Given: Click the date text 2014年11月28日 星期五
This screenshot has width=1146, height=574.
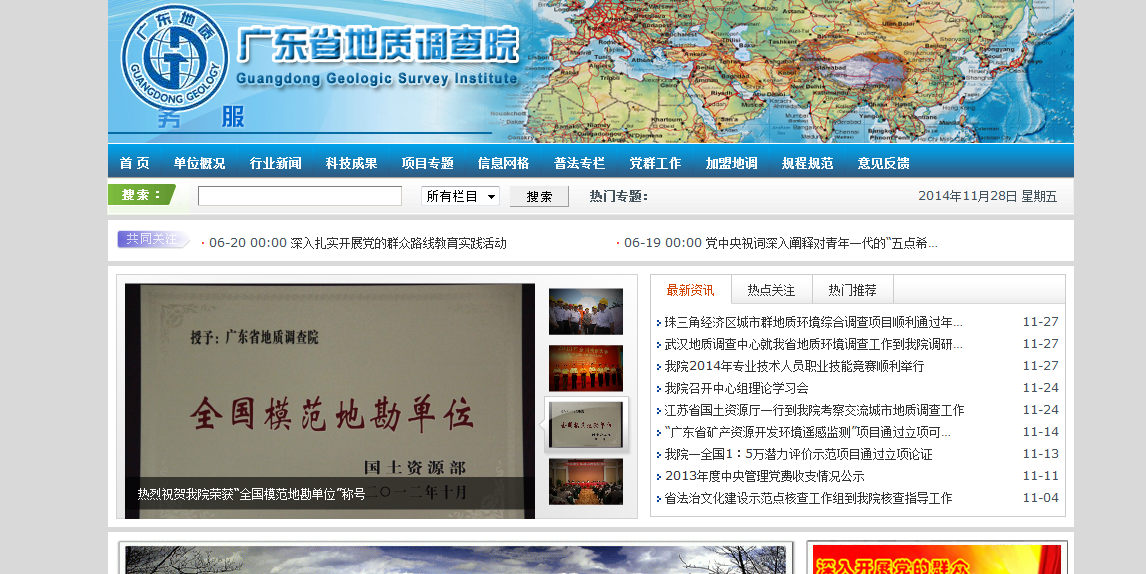Looking at the screenshot, I should tap(987, 196).
